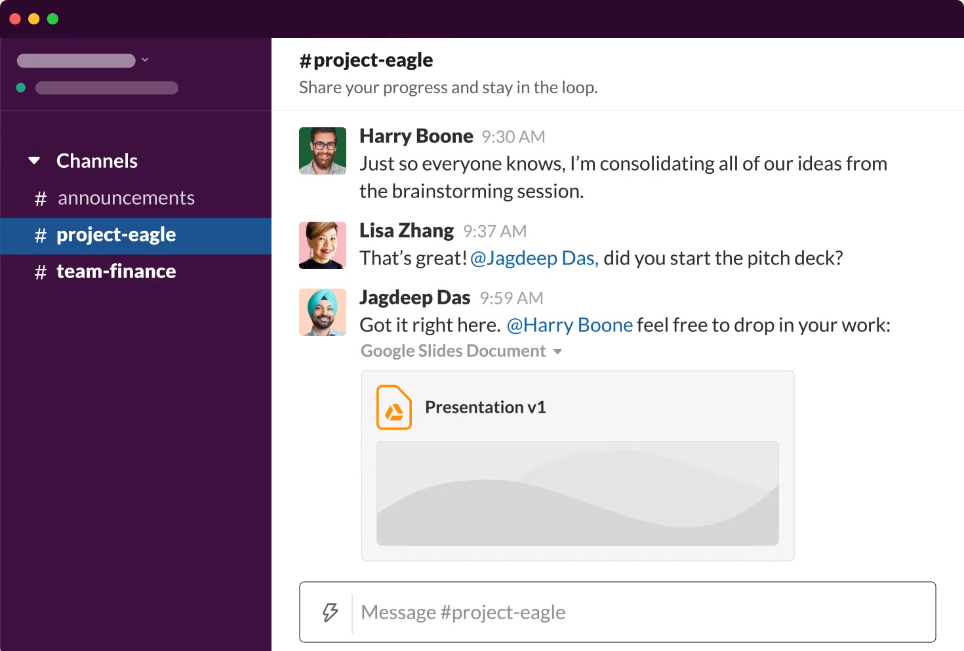Collapse the Google Slides Document preview arrow
964x651 pixels.
click(558, 352)
